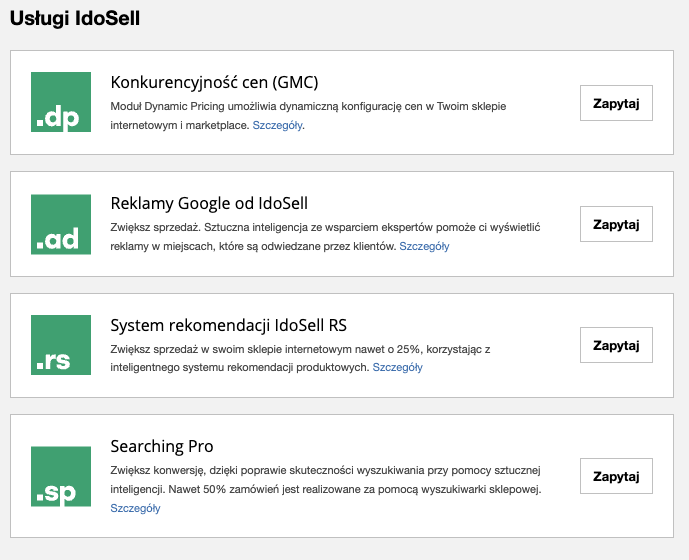This screenshot has width=689, height=560.
Task: Open Szczegóły link under Reklamy Google
Action: (424, 246)
